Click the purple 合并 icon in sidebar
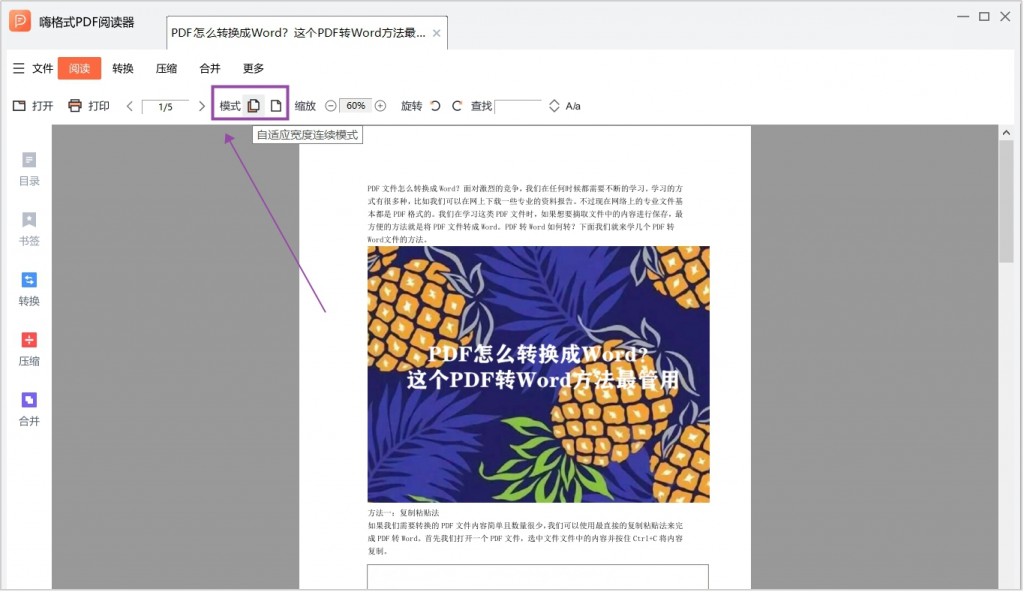The height and width of the screenshot is (592, 1024). (x=29, y=400)
